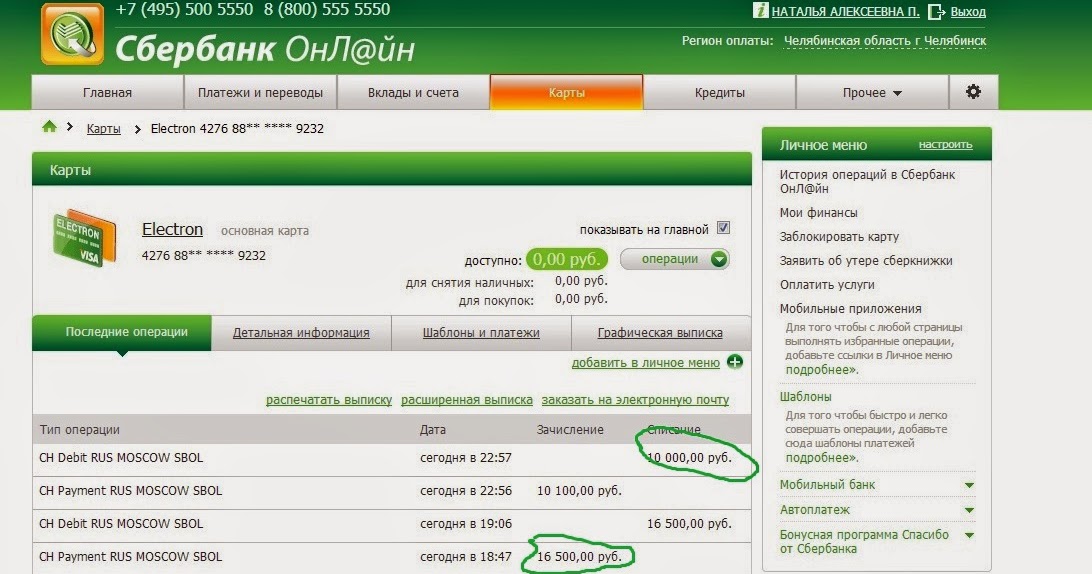1092x574 pixels.
Task: Click the info icon beside the user name
Action: pos(760,10)
